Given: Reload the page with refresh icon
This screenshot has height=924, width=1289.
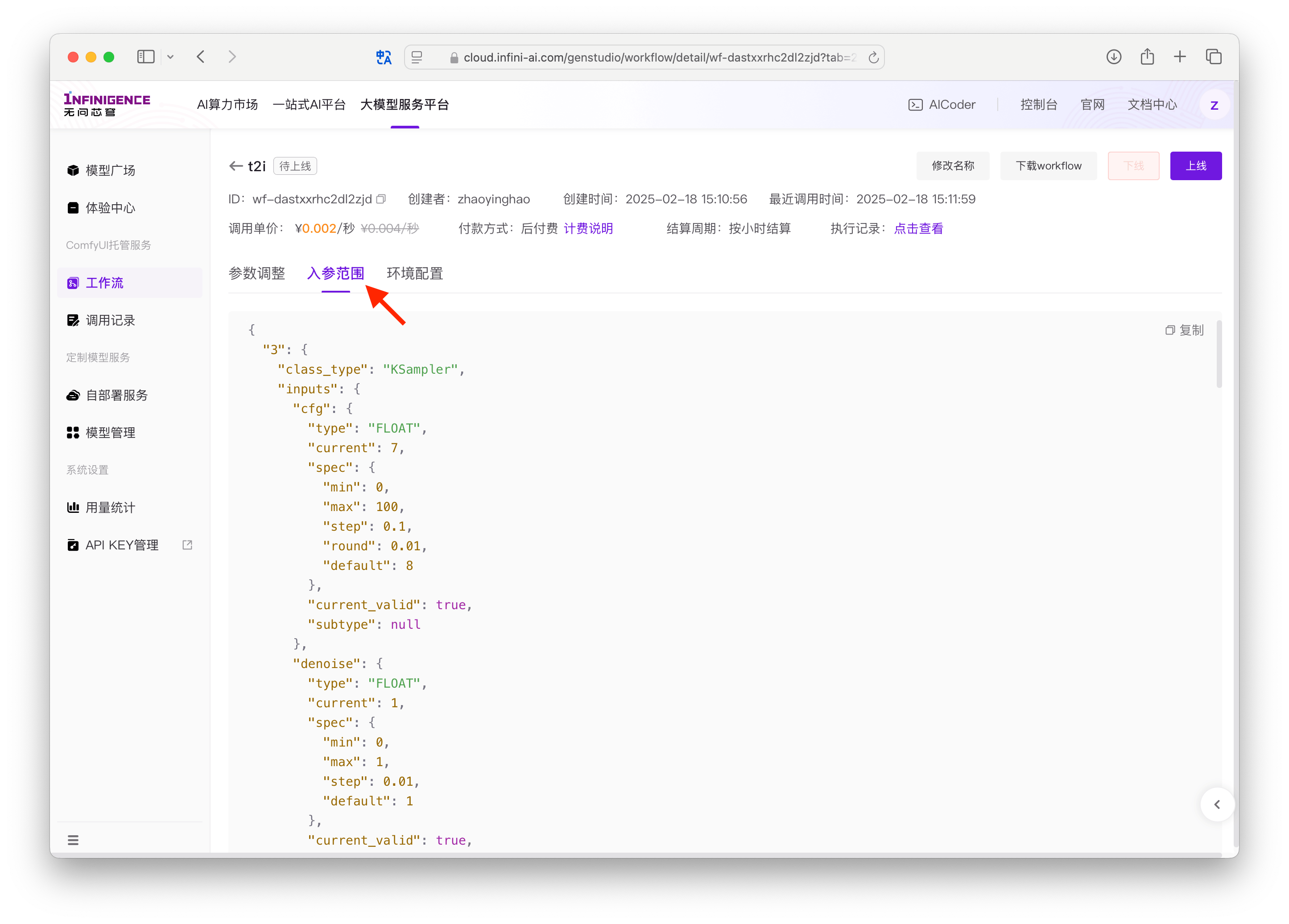Looking at the screenshot, I should [874, 57].
